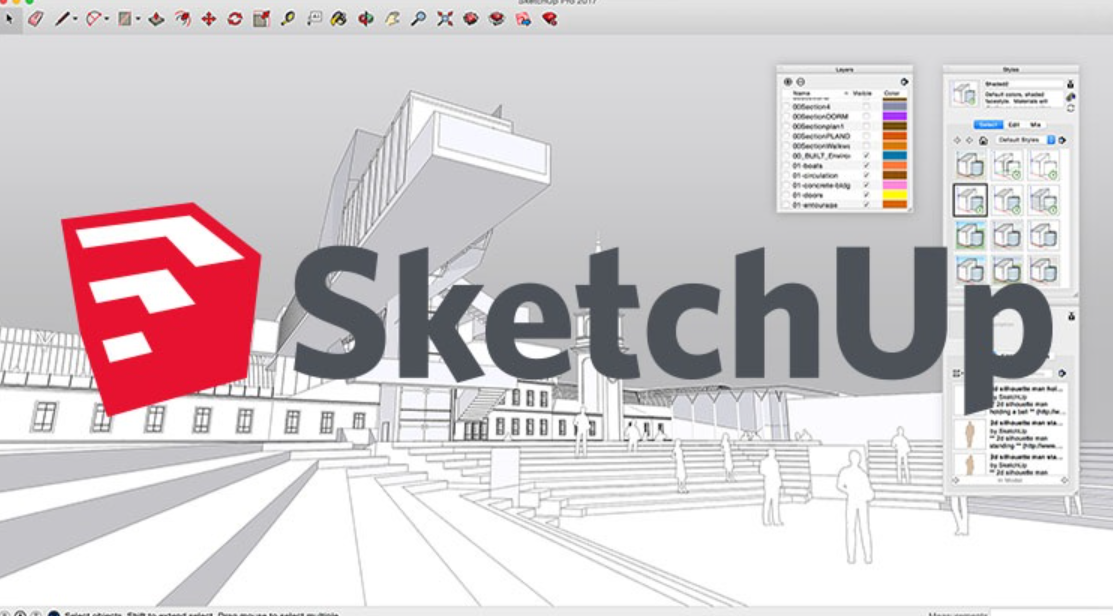Screen dimensions: 1113x616
Task: Select the outlined current style thumbnail
Action: click(x=970, y=200)
